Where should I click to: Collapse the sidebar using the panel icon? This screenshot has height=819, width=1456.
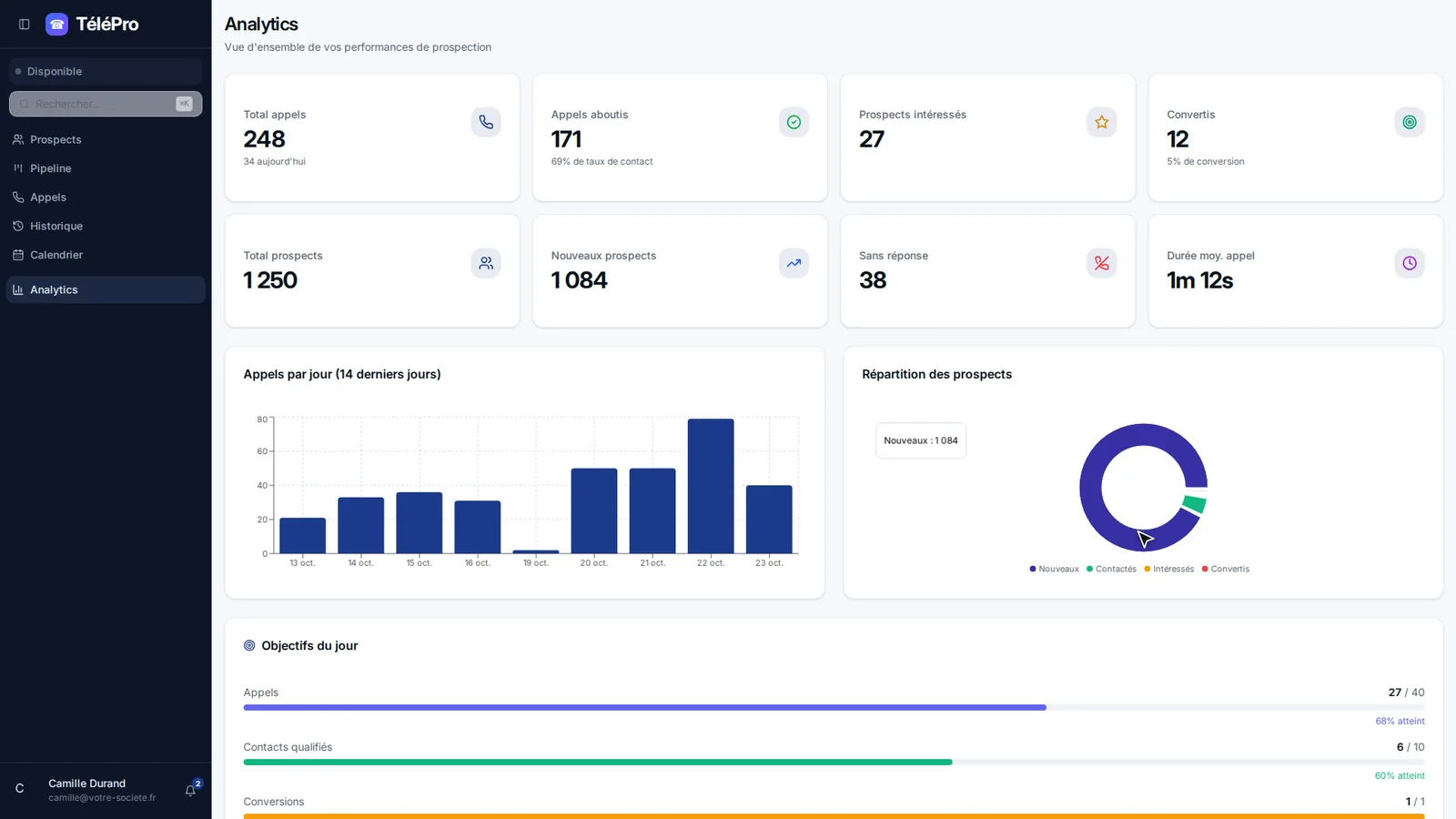(x=25, y=25)
